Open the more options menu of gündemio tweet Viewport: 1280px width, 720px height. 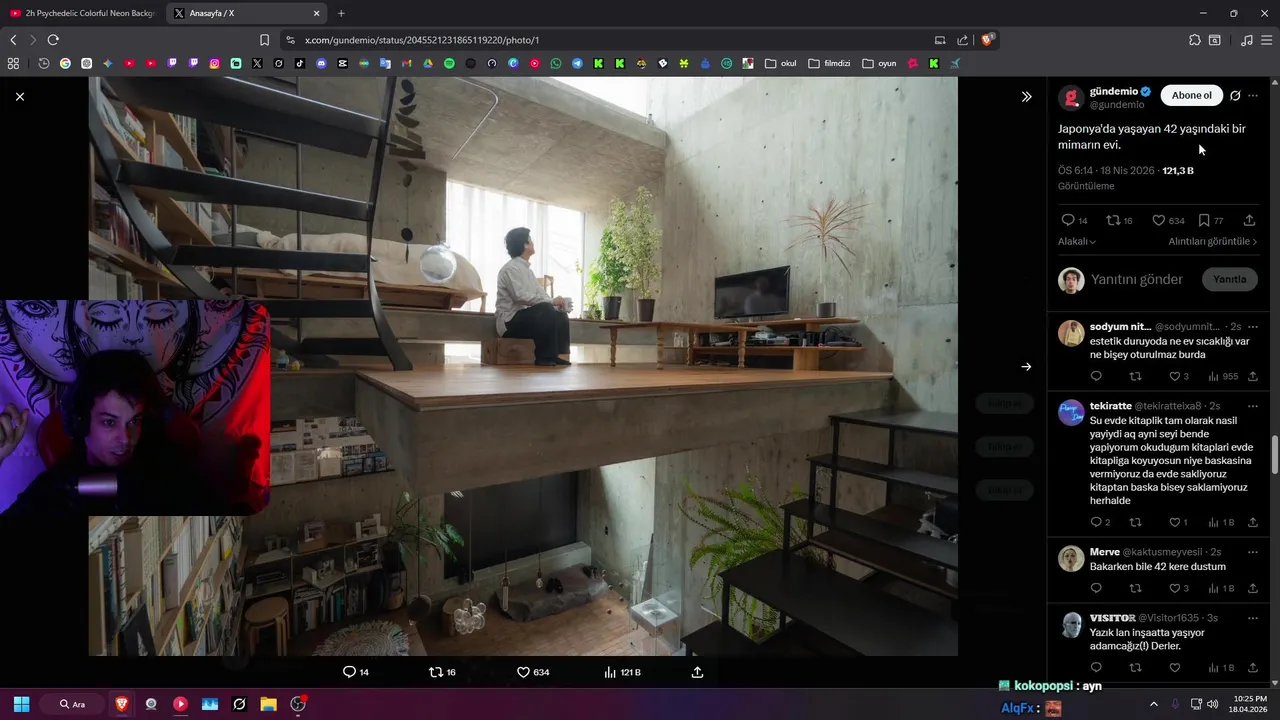(1253, 96)
